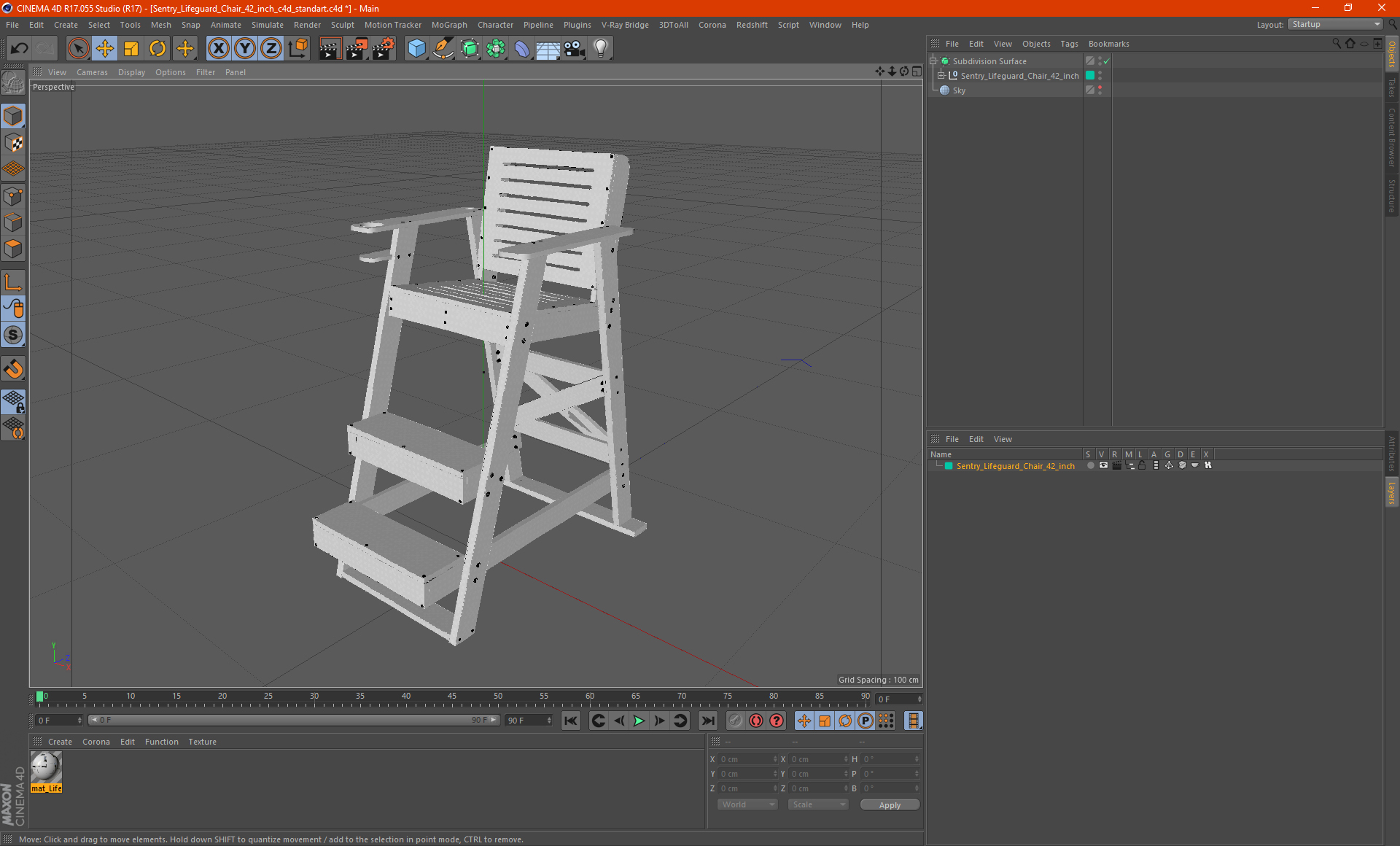Click the viewport maximize toggle icon

917,71
